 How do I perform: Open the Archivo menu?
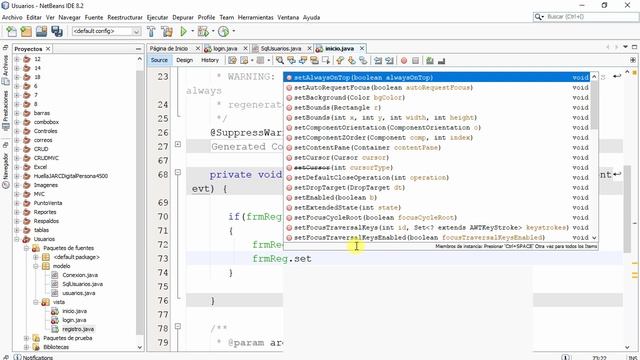12,18
